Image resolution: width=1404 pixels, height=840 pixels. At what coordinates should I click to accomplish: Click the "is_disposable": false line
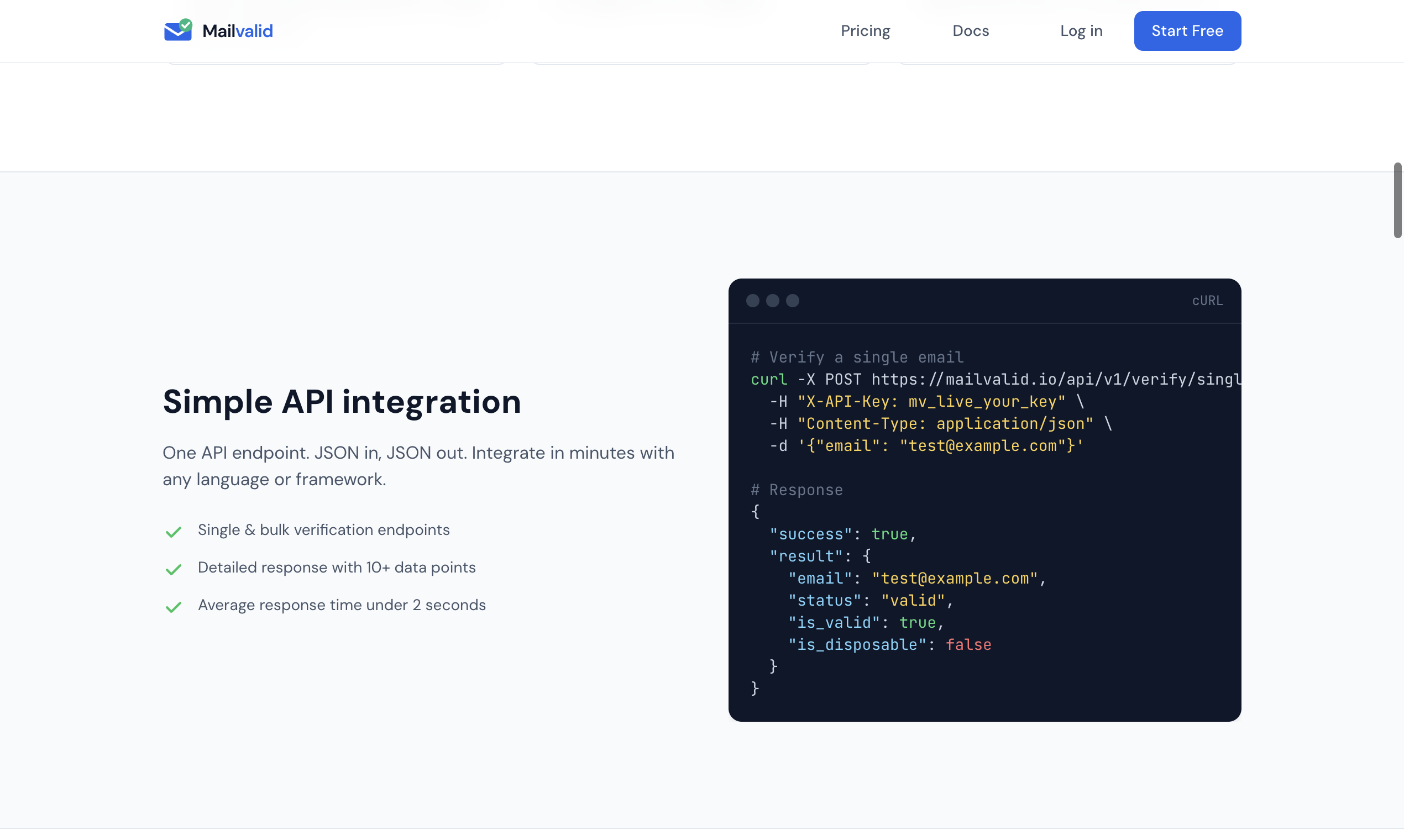(889, 644)
